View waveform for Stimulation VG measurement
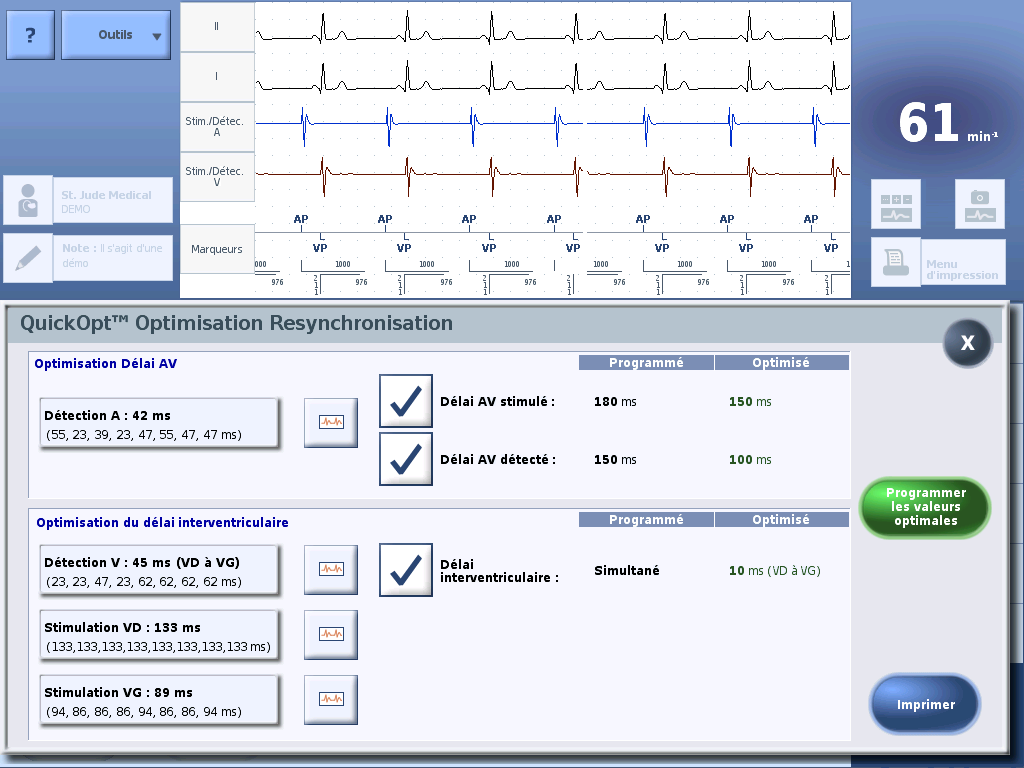 [x=331, y=699]
